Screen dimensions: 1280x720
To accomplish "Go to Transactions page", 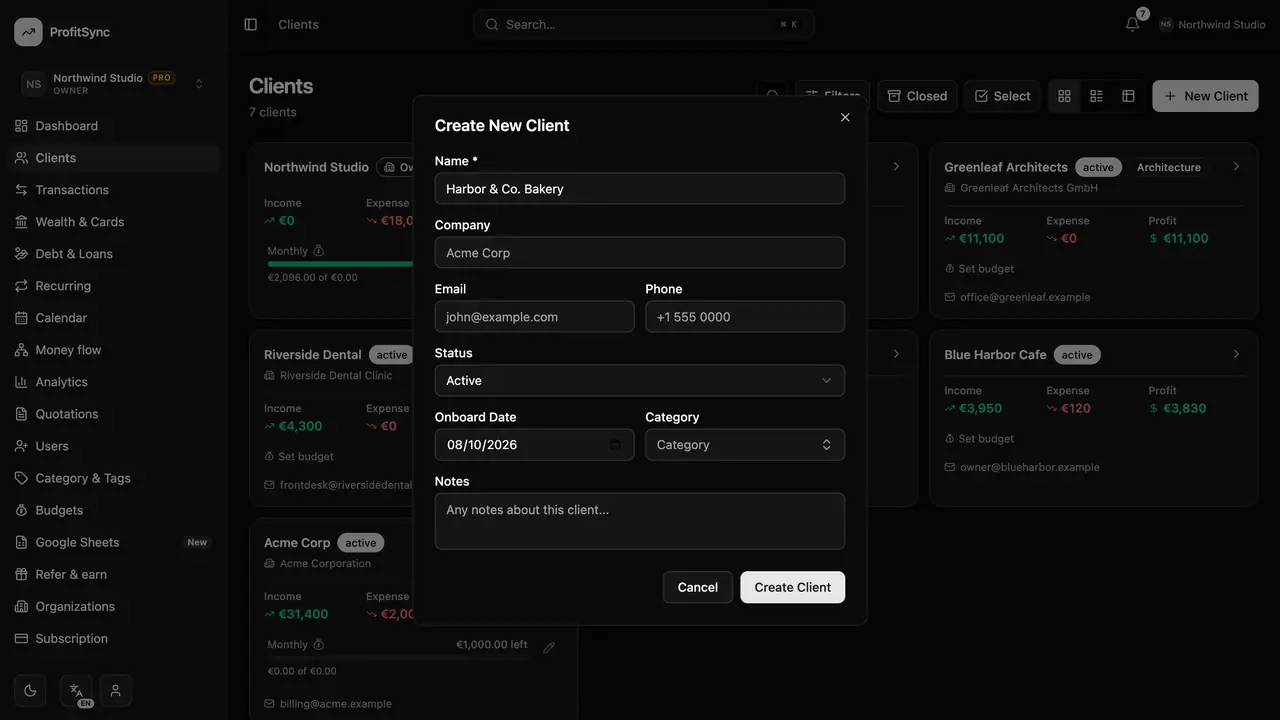I will click(114, 190).
